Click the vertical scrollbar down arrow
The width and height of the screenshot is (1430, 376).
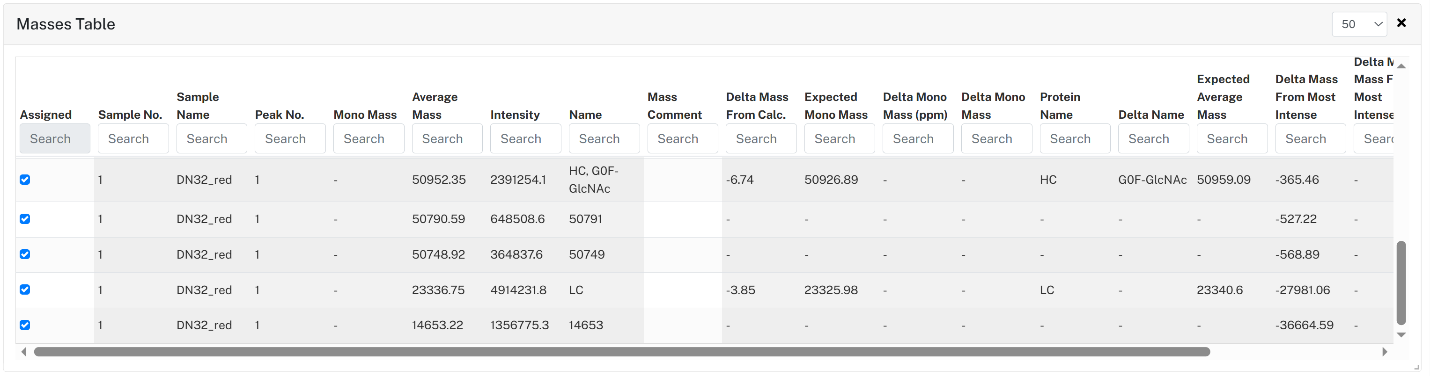coord(1401,335)
